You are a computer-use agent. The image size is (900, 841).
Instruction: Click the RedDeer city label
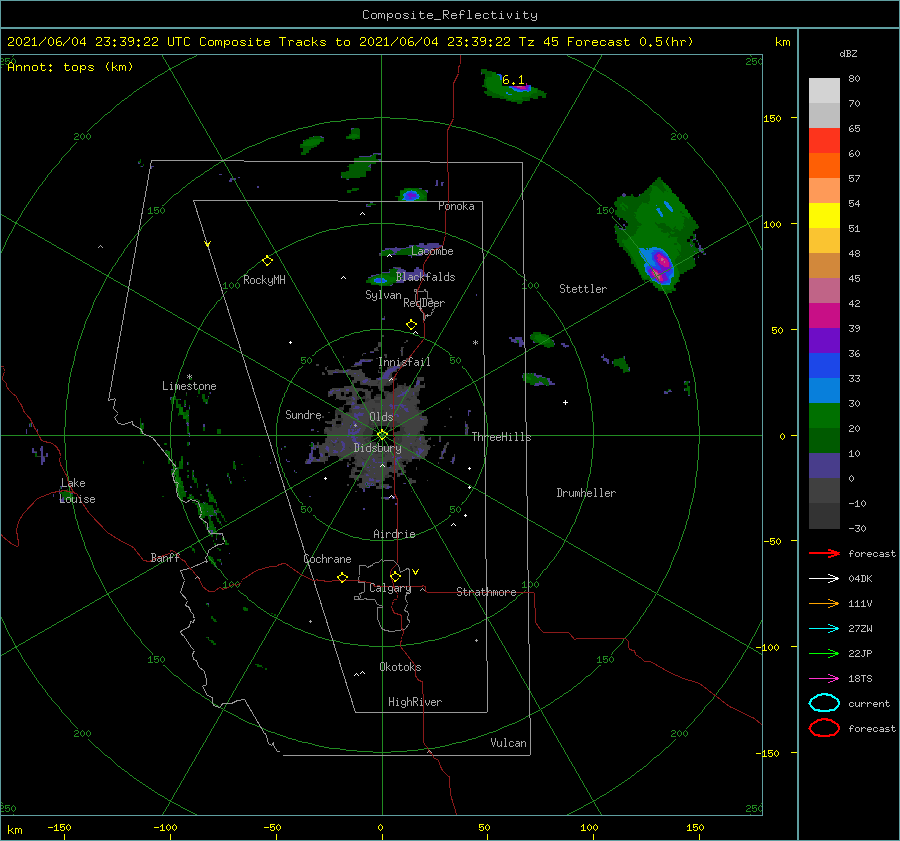pyautogui.click(x=424, y=303)
